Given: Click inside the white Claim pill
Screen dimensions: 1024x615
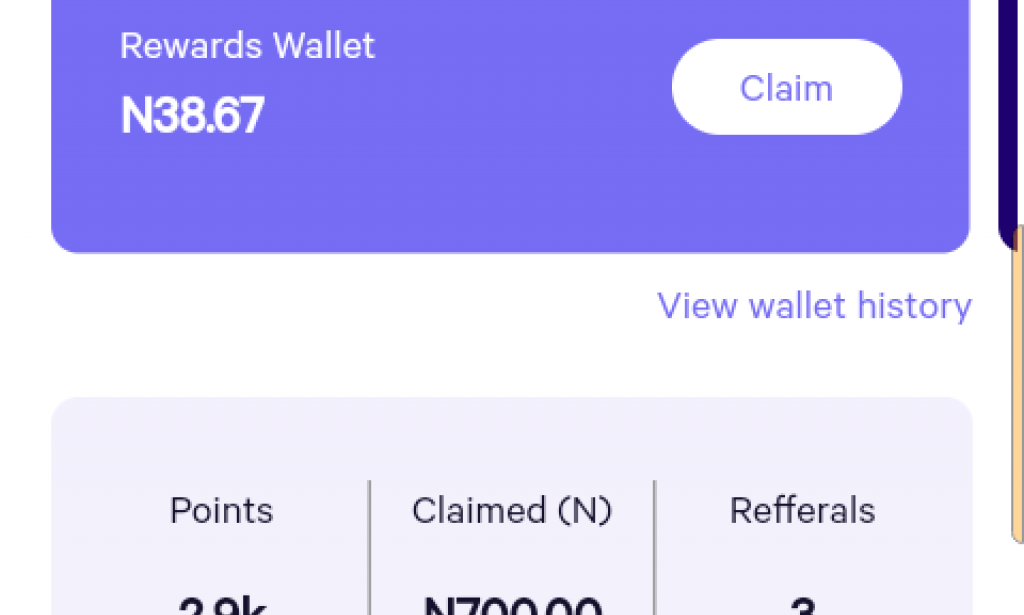Looking at the screenshot, I should point(786,87).
